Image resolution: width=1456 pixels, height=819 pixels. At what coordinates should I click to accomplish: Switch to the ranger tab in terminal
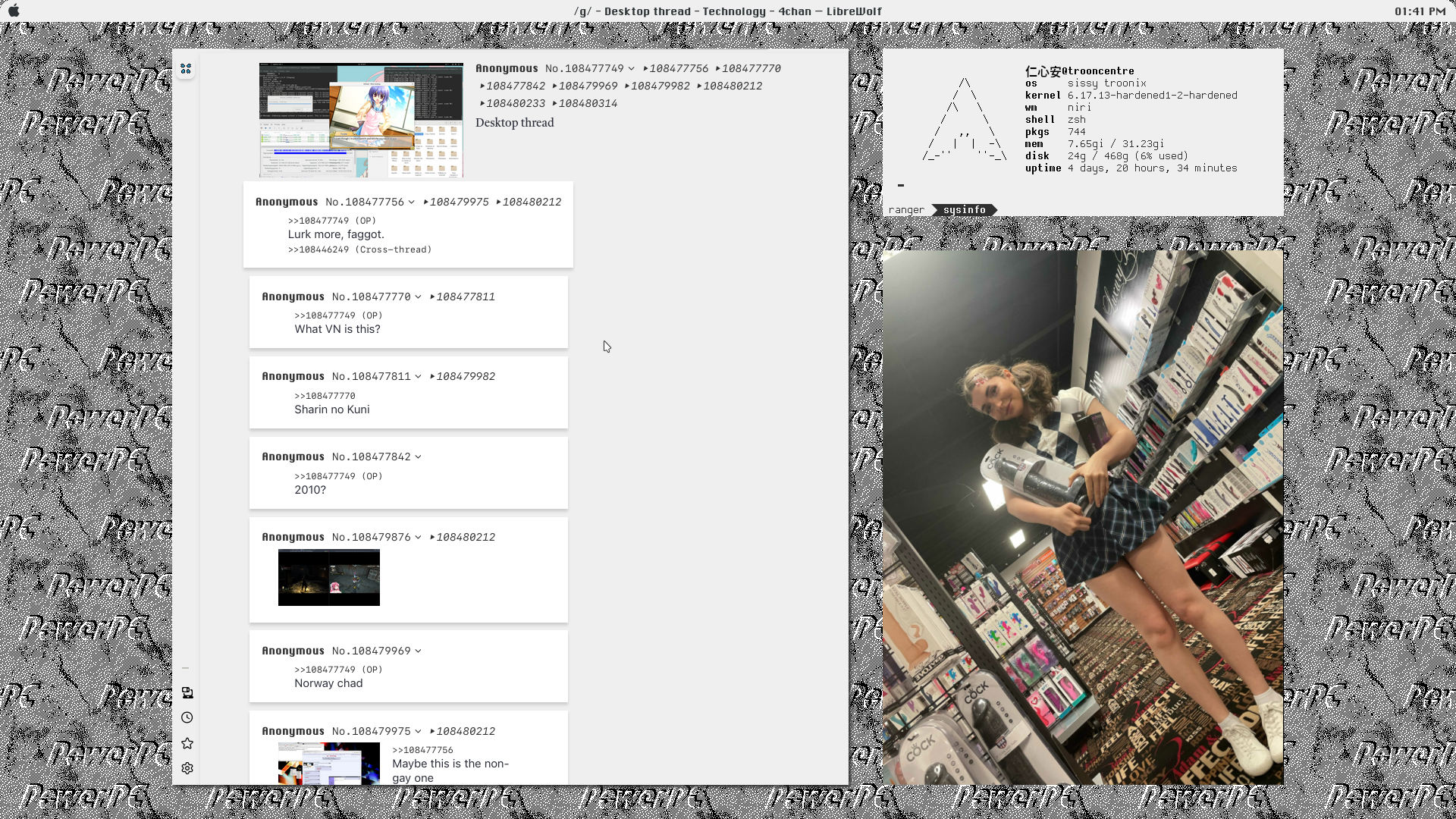[906, 210]
